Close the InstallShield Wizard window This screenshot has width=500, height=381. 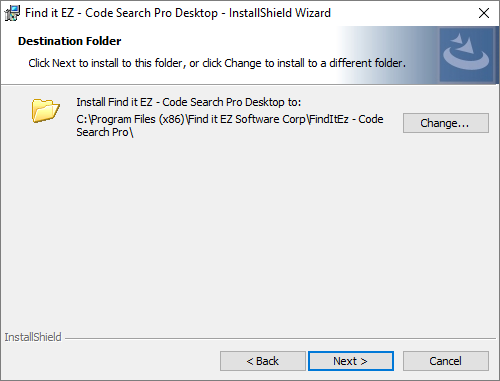pyautogui.click(x=484, y=13)
